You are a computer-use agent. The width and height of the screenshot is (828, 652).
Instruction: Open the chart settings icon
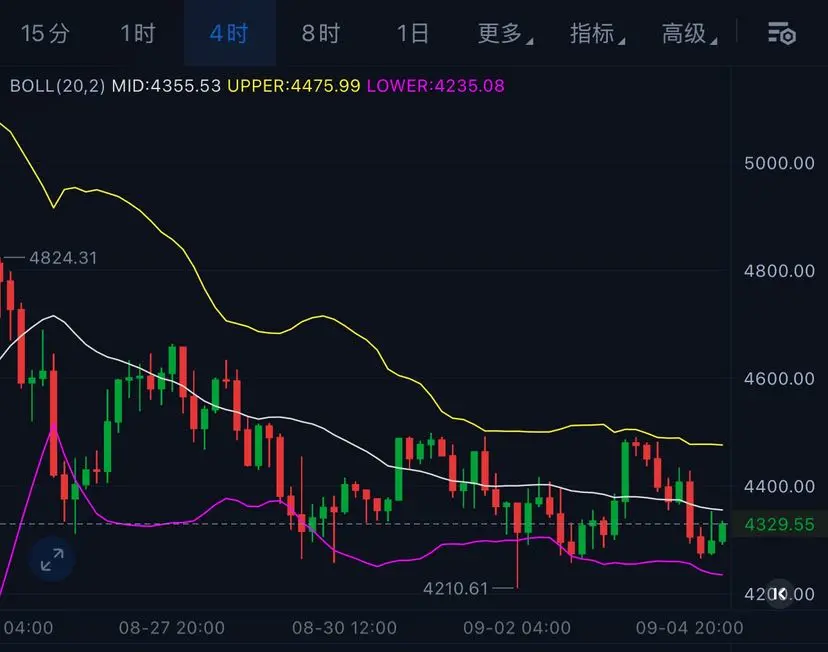point(782,34)
